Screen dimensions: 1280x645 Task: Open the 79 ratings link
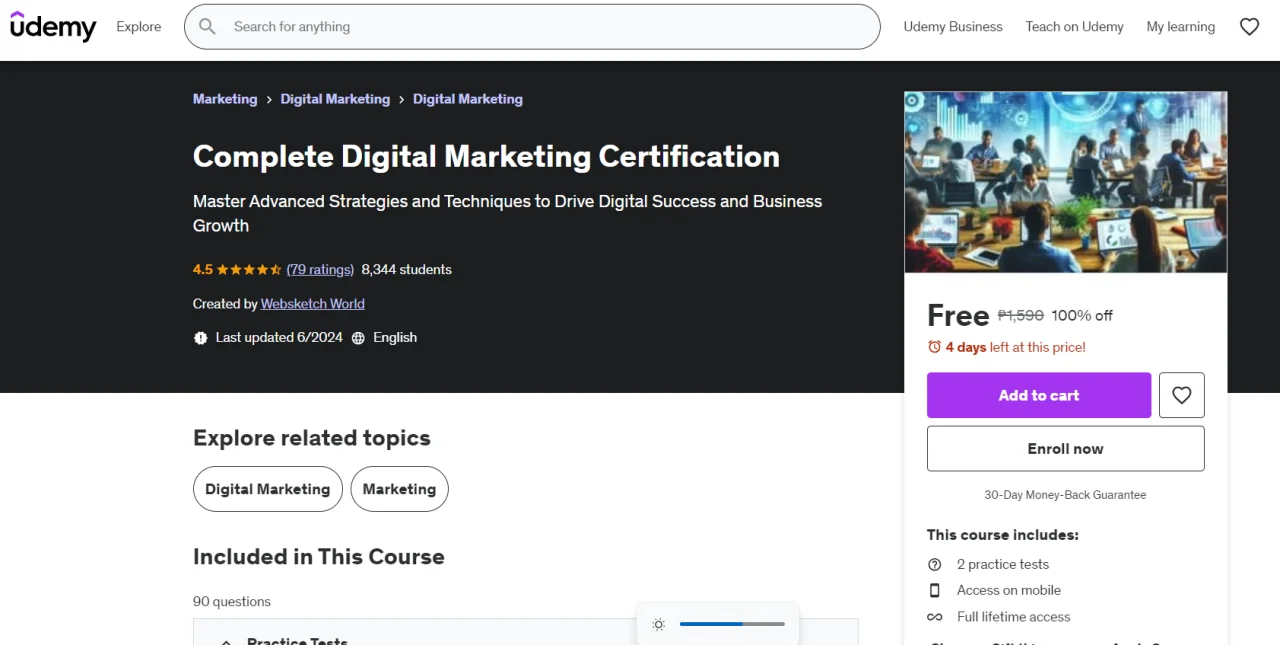[320, 270]
